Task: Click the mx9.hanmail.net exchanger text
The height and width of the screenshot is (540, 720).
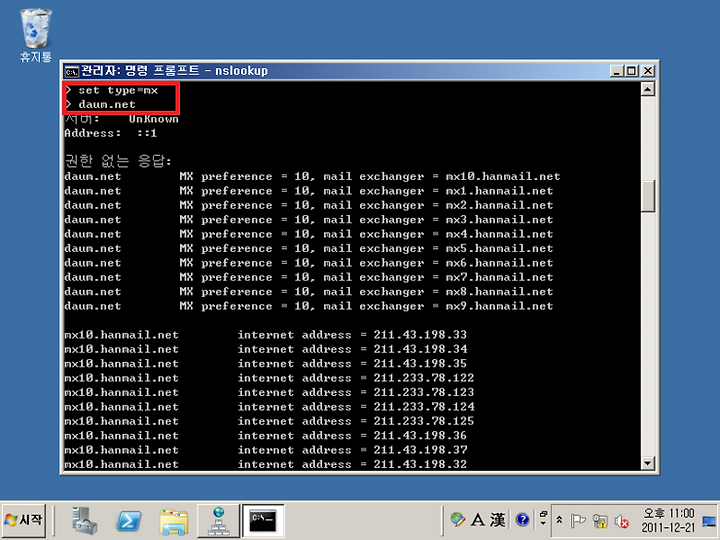Action: tap(499, 306)
